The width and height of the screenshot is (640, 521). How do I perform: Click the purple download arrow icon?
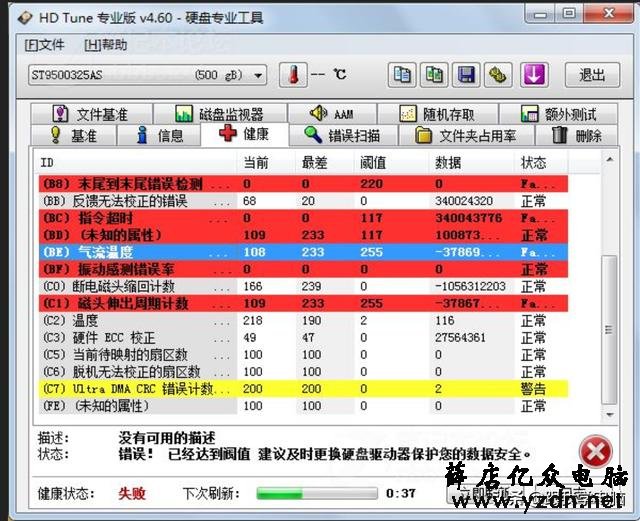point(534,75)
